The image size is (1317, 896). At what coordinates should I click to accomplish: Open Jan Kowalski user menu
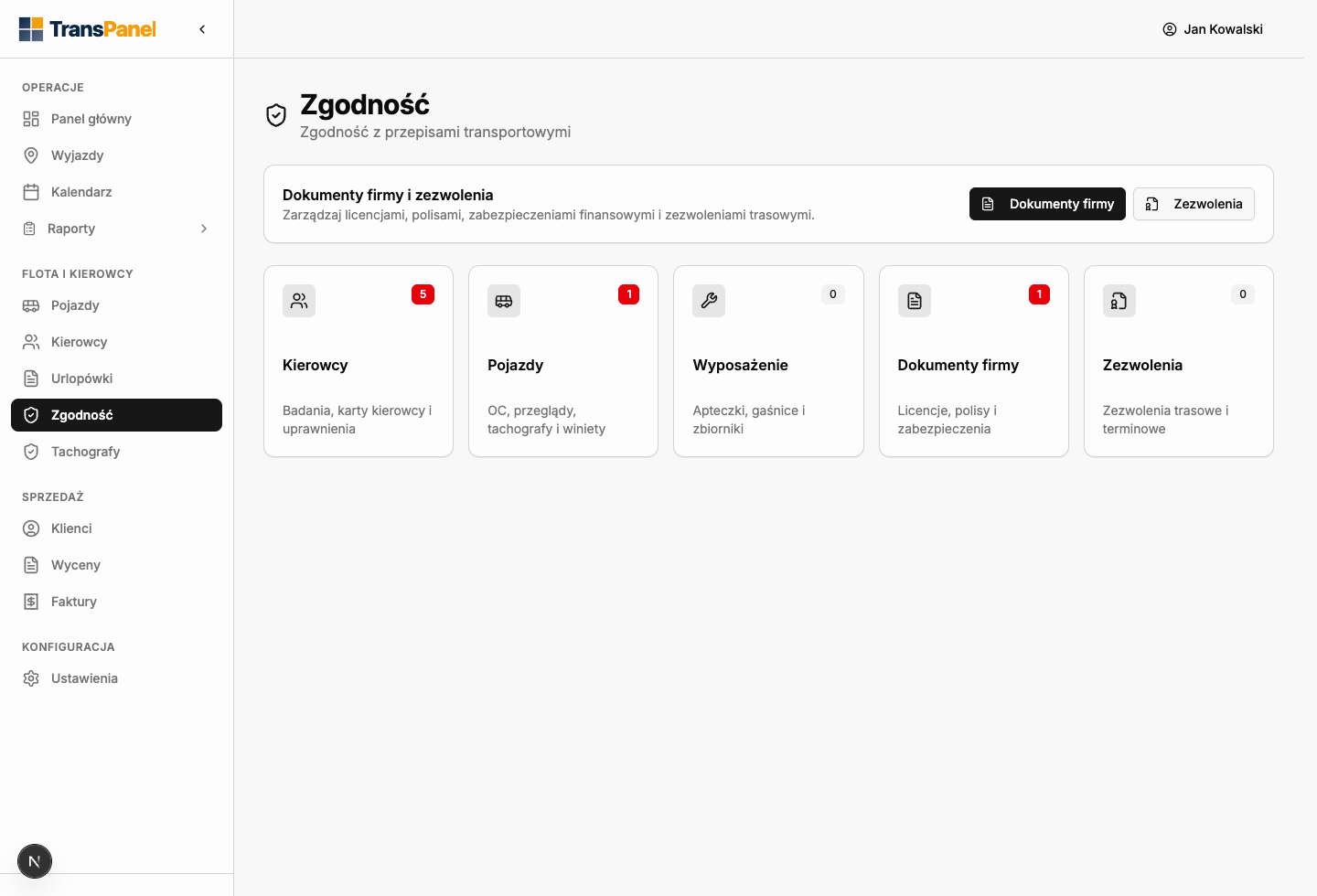[1213, 29]
